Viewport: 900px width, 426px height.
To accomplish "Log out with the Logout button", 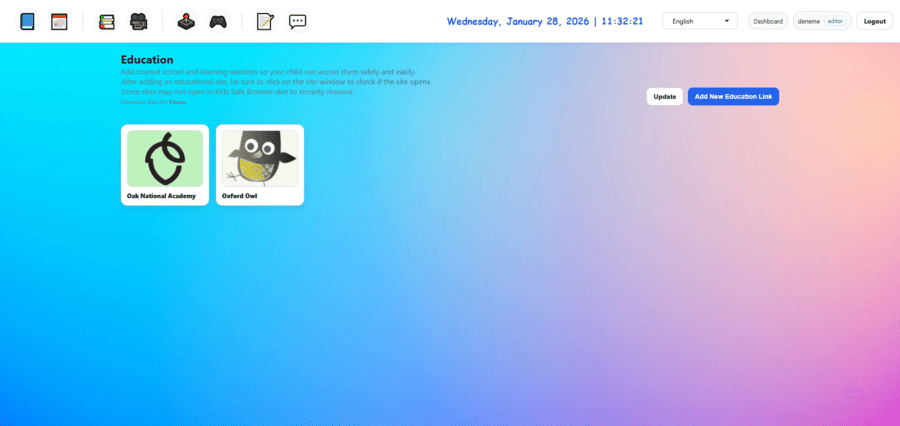I will (x=875, y=21).
